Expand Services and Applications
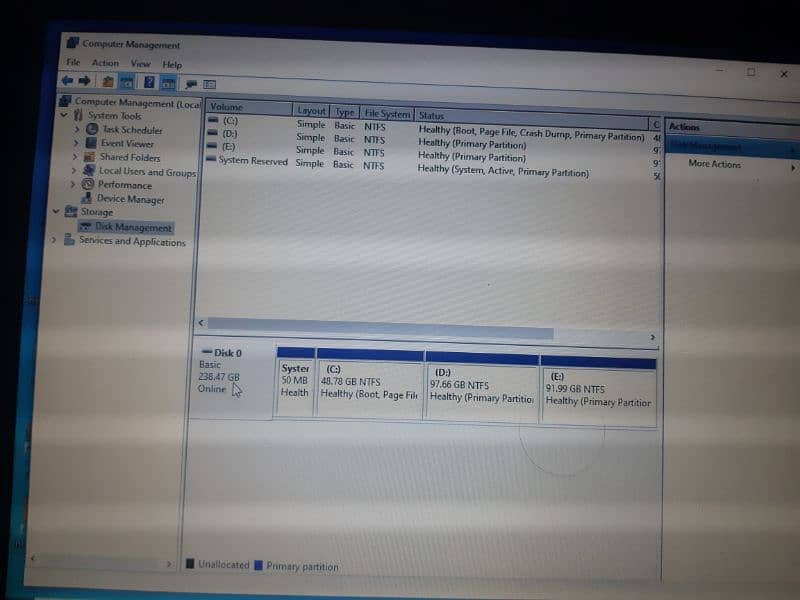The image size is (800, 600). click(x=54, y=240)
